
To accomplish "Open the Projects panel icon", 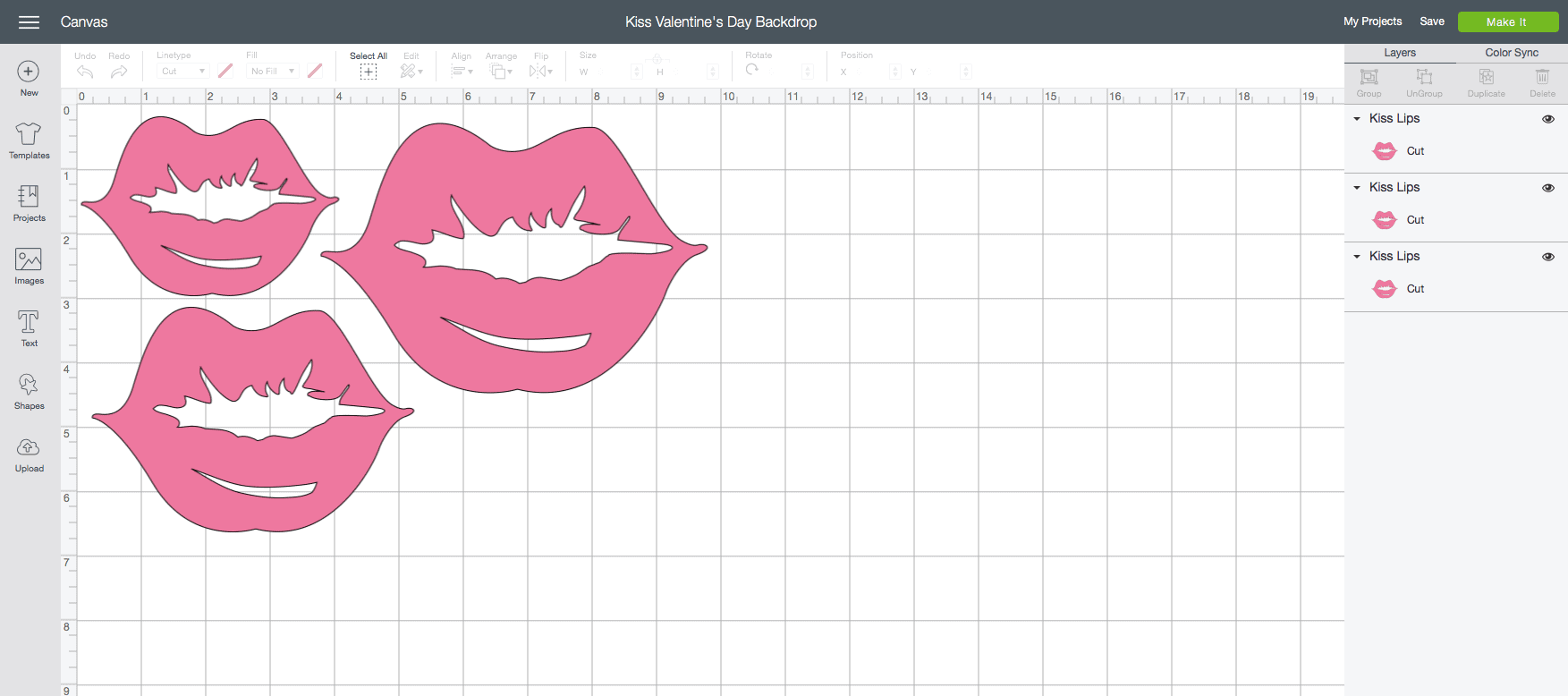I will 29,203.
